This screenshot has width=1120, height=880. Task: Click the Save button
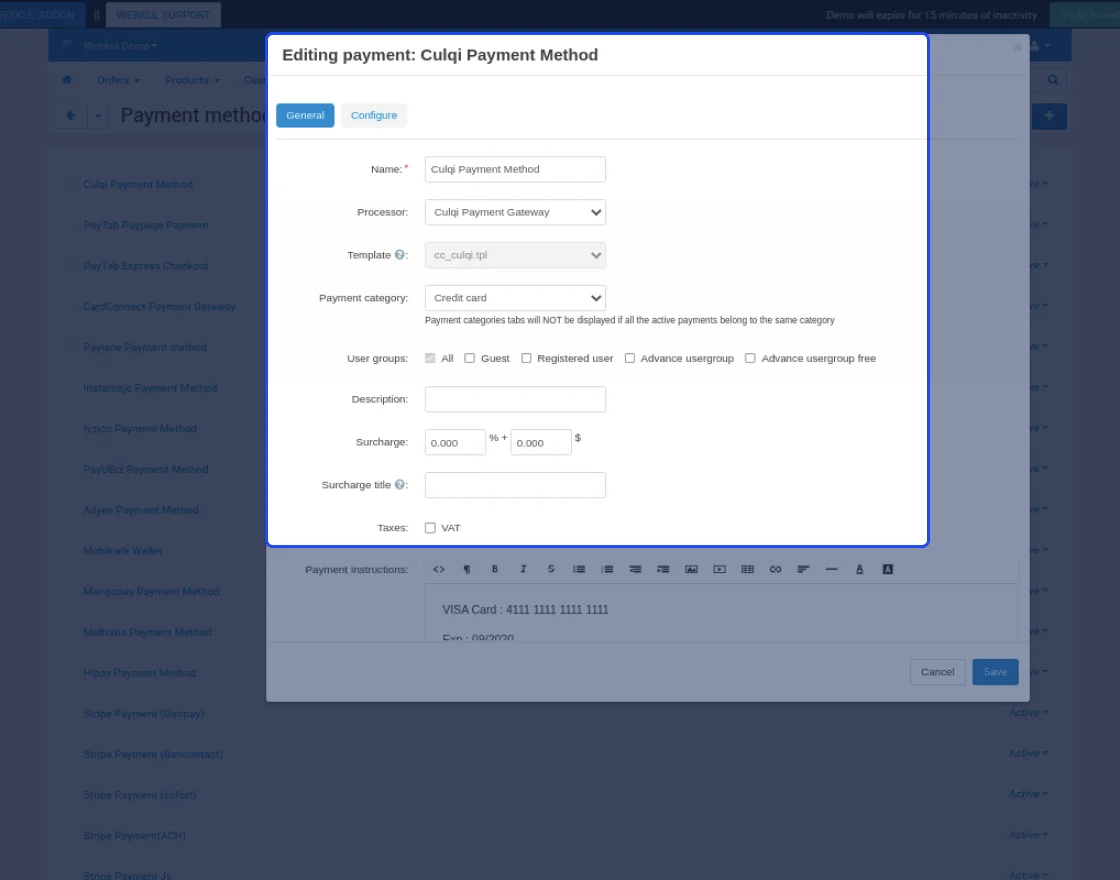click(995, 671)
